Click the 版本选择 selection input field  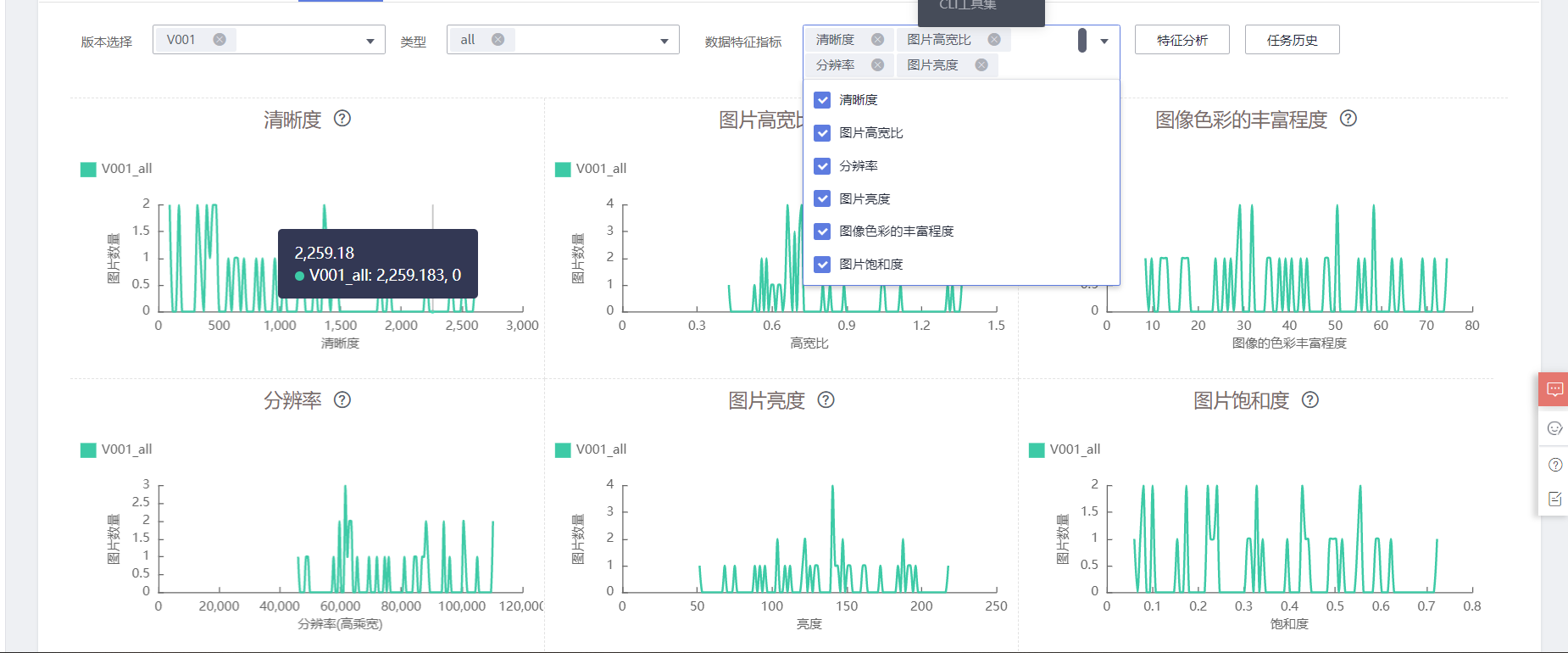(x=269, y=40)
